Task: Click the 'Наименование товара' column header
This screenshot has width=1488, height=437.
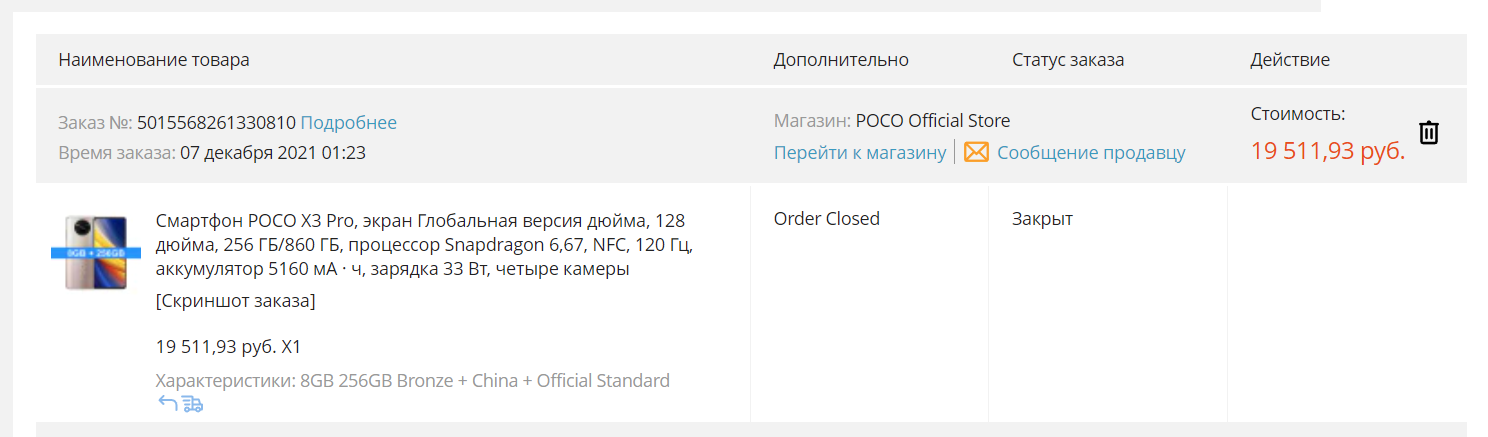Action: [154, 60]
